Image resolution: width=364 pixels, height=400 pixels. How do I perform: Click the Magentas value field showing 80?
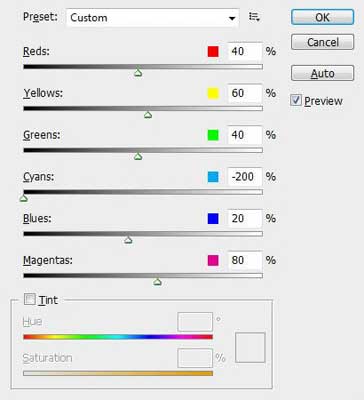coord(245,260)
